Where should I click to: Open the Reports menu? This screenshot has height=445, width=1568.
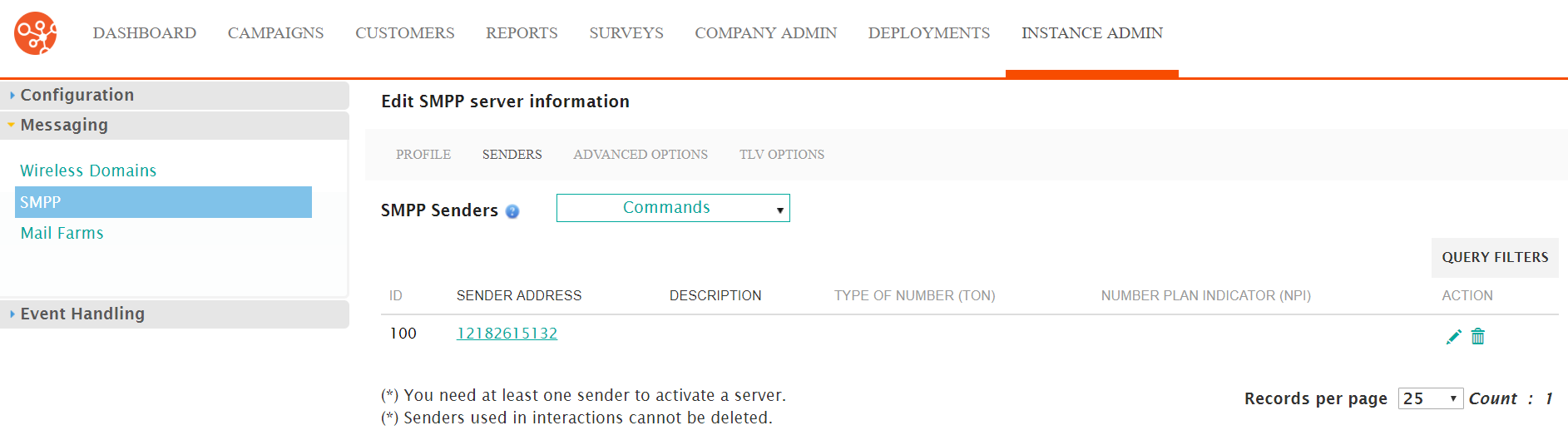(522, 33)
